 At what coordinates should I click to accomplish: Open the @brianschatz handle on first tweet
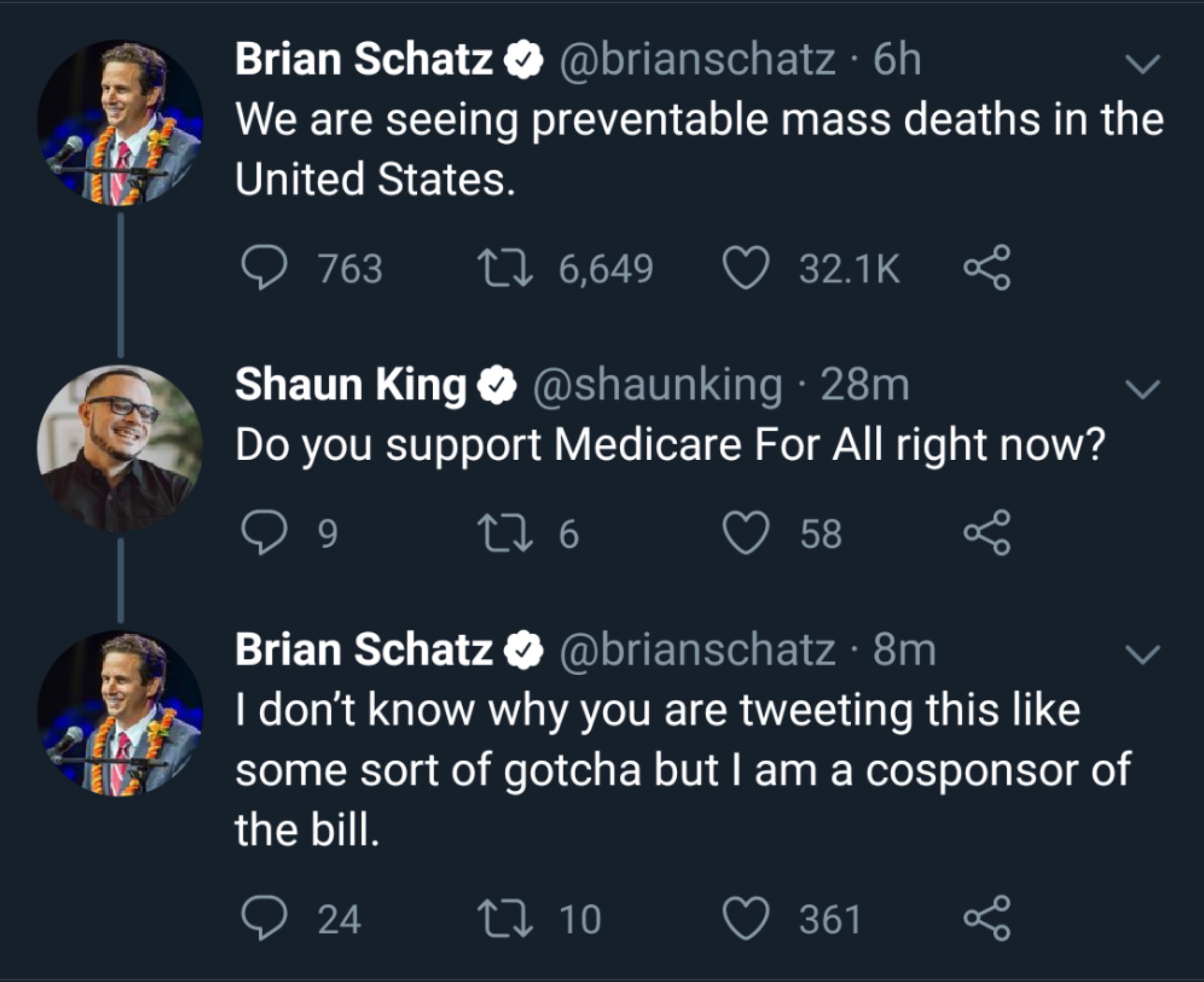click(696, 60)
